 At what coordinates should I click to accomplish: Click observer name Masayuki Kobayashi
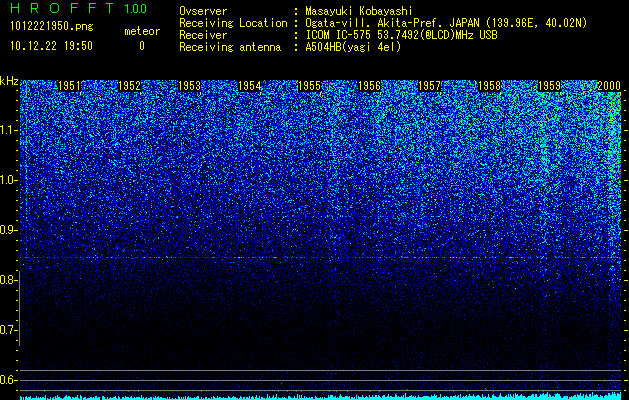[x=359, y=11]
